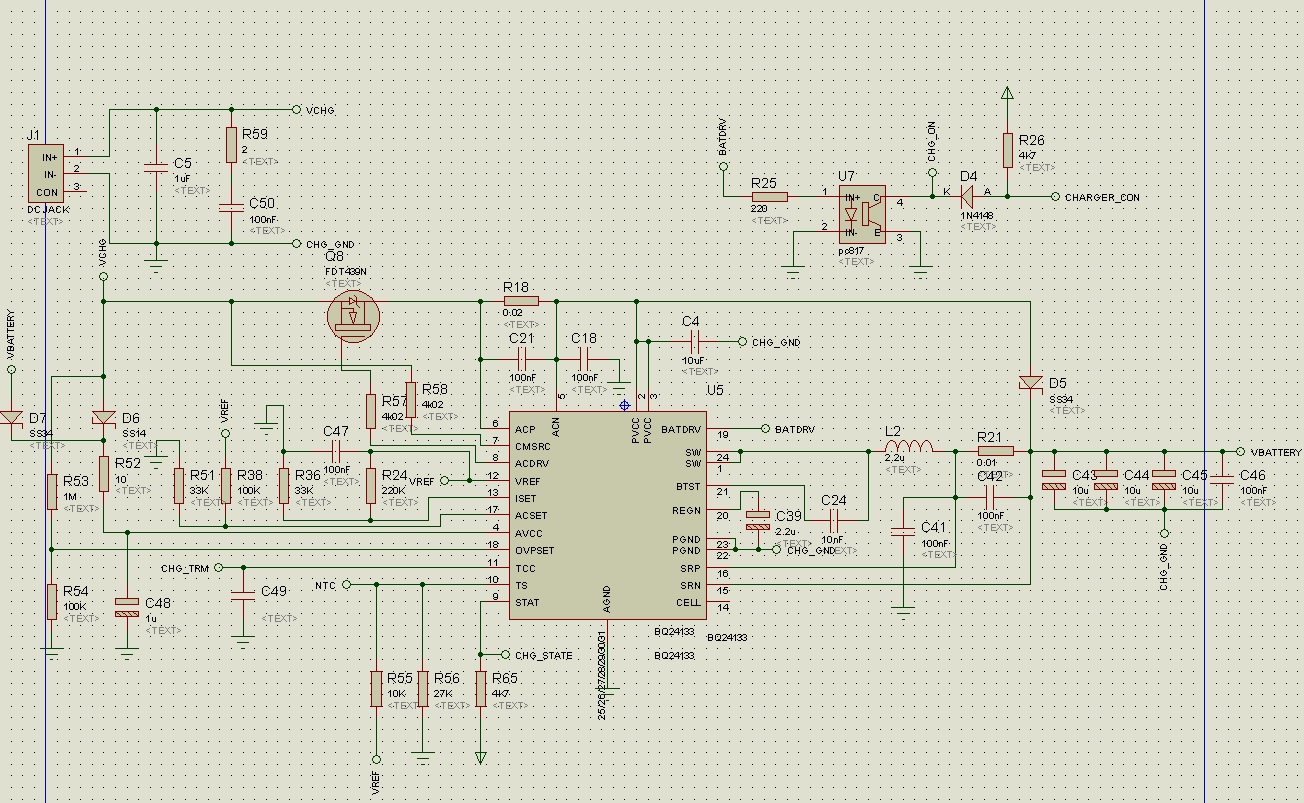This screenshot has width=1304, height=803.
Task: Select capacitor C5 symbol
Action: pos(156,167)
